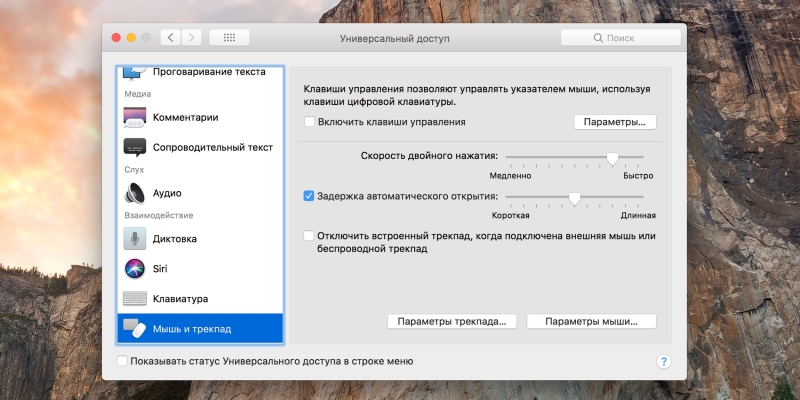
Task: Open Параметры… for mouse keys
Action: [615, 122]
